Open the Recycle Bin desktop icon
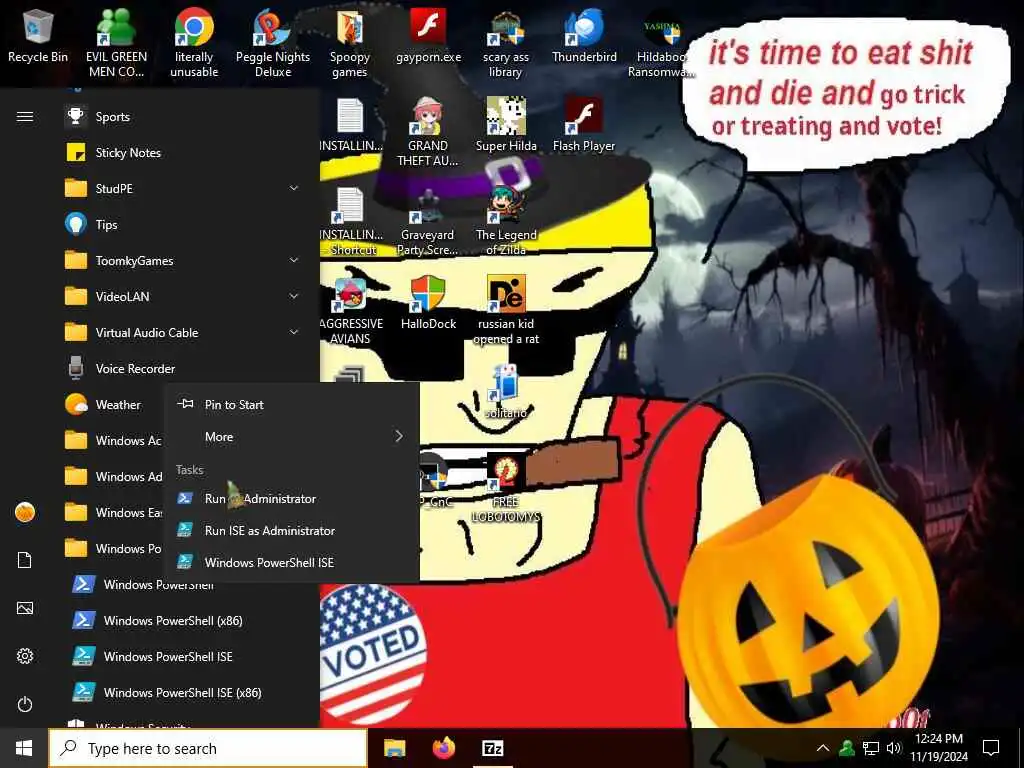 [38, 37]
